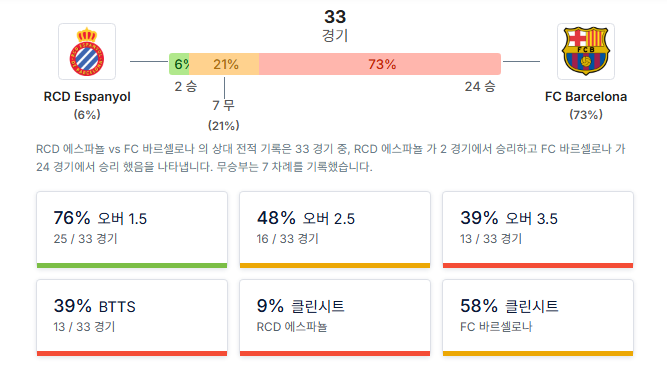The image size is (667, 367).
Task: Open the 39% BTTS stat card
Action: click(x=132, y=318)
